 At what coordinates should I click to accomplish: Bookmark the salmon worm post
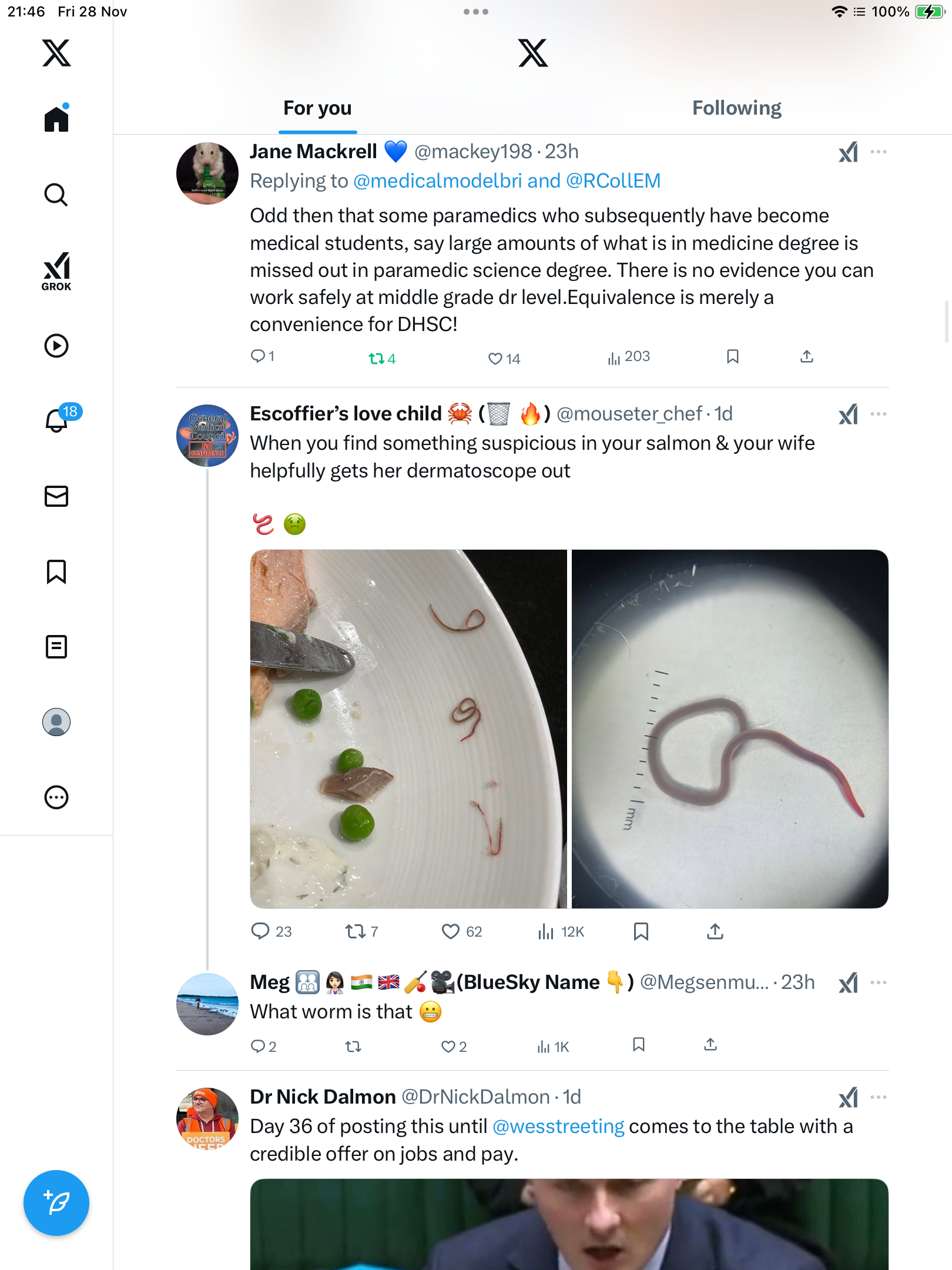click(641, 931)
